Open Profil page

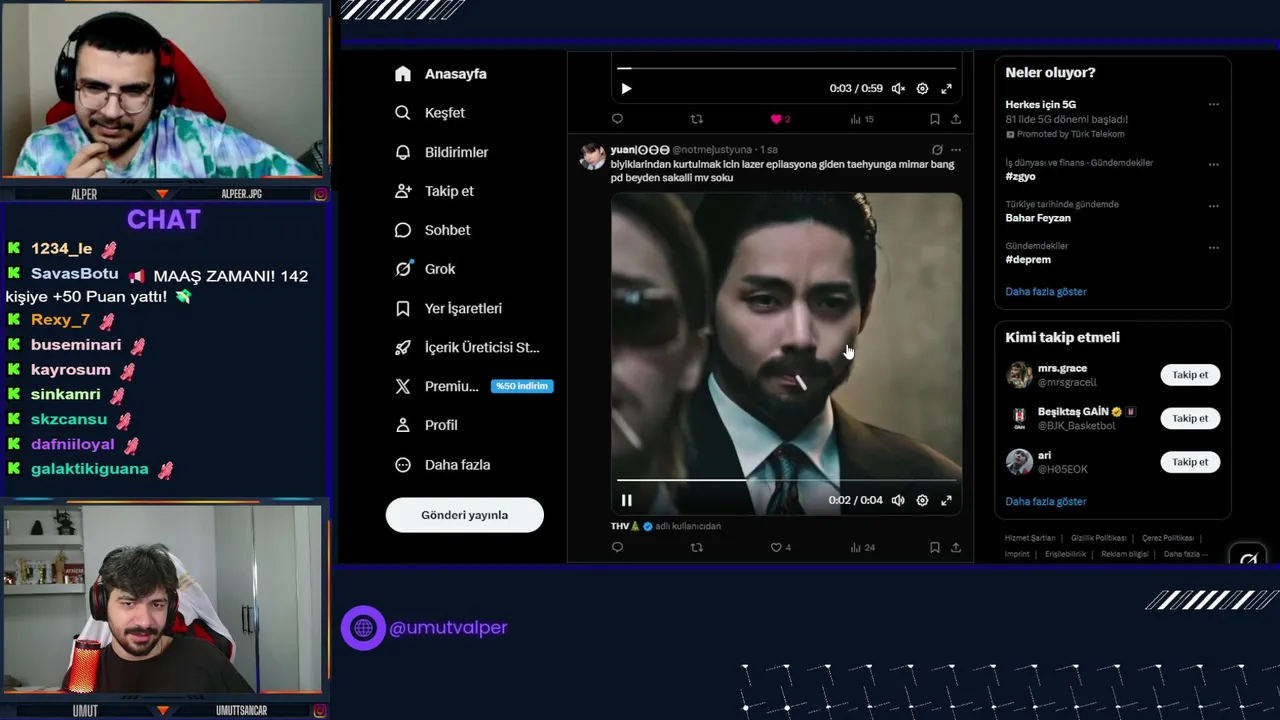coord(426,425)
